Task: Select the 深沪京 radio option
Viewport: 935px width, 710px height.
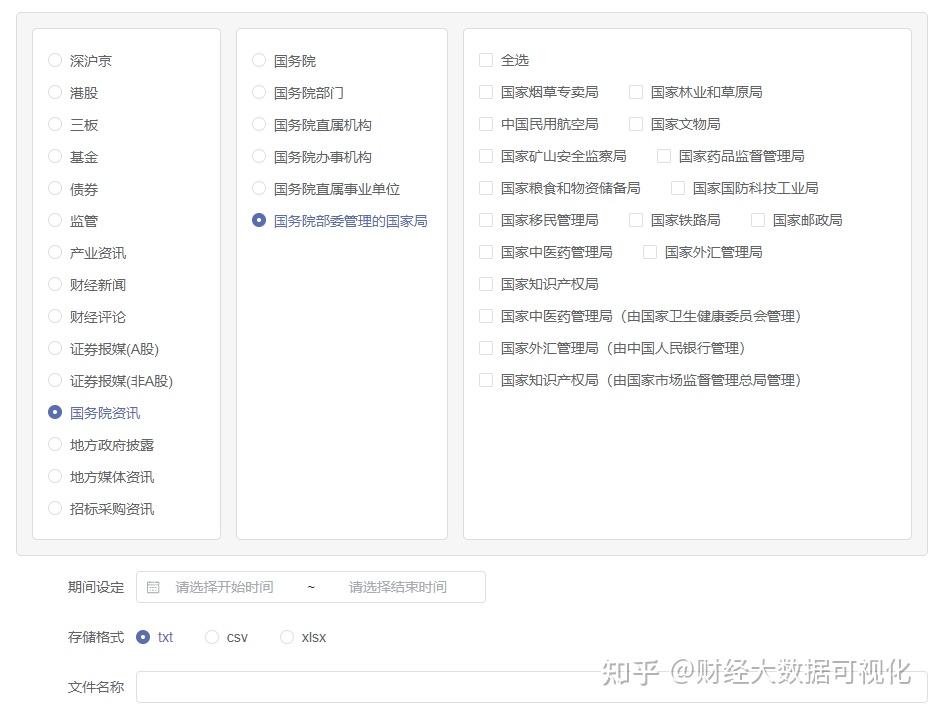Action: (55, 60)
